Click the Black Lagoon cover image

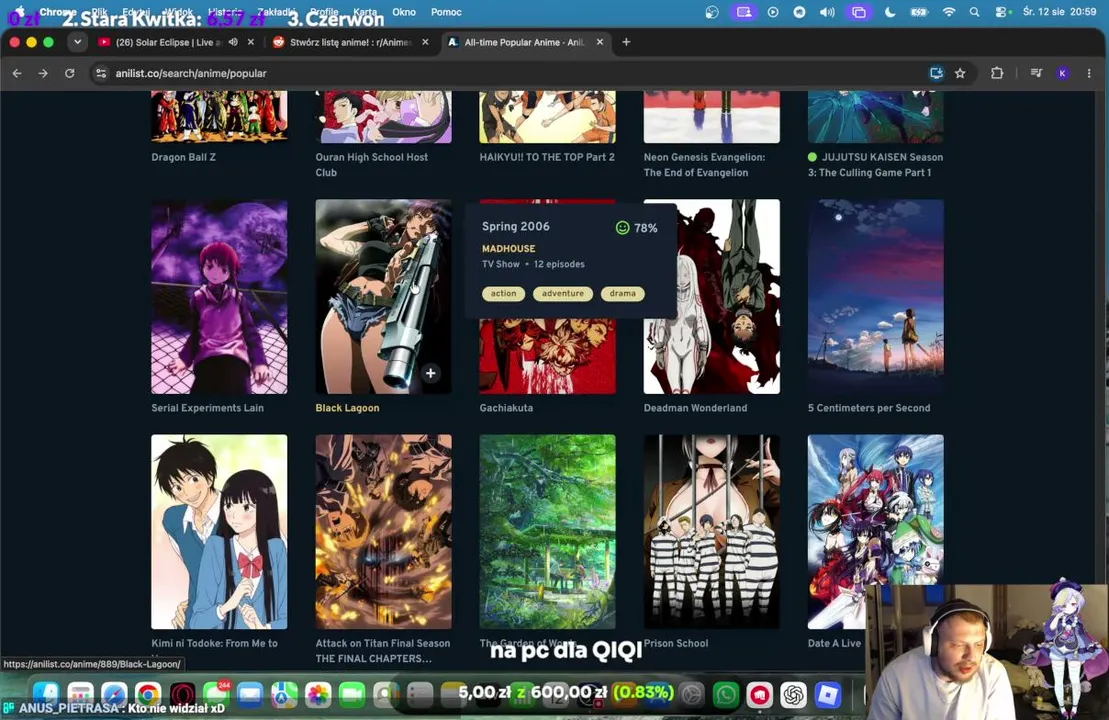383,296
